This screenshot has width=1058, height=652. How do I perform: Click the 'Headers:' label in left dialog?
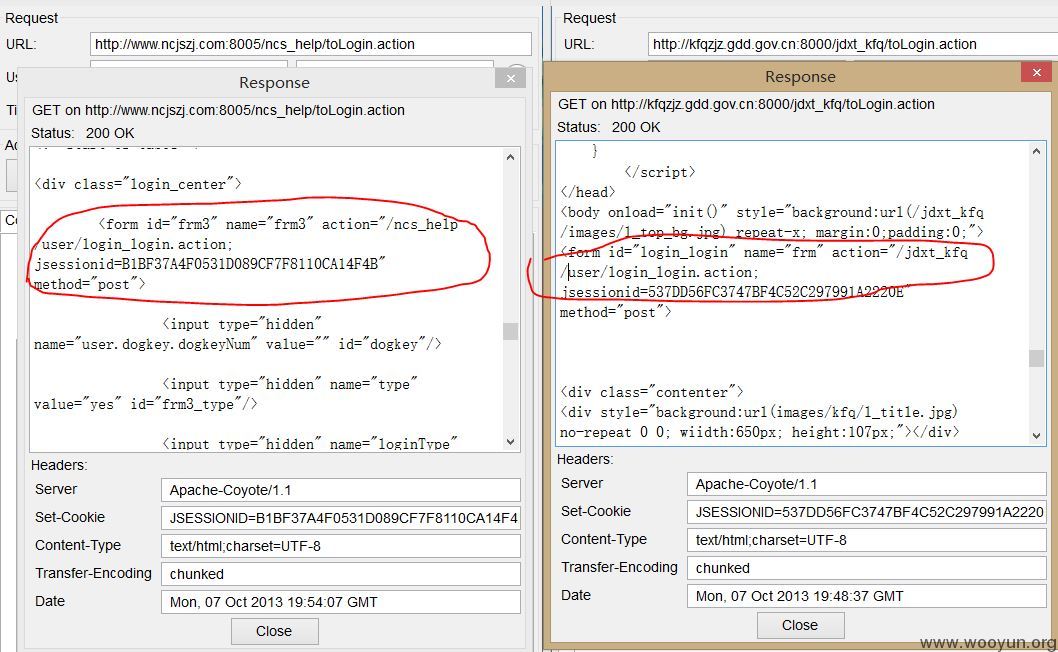[59, 465]
